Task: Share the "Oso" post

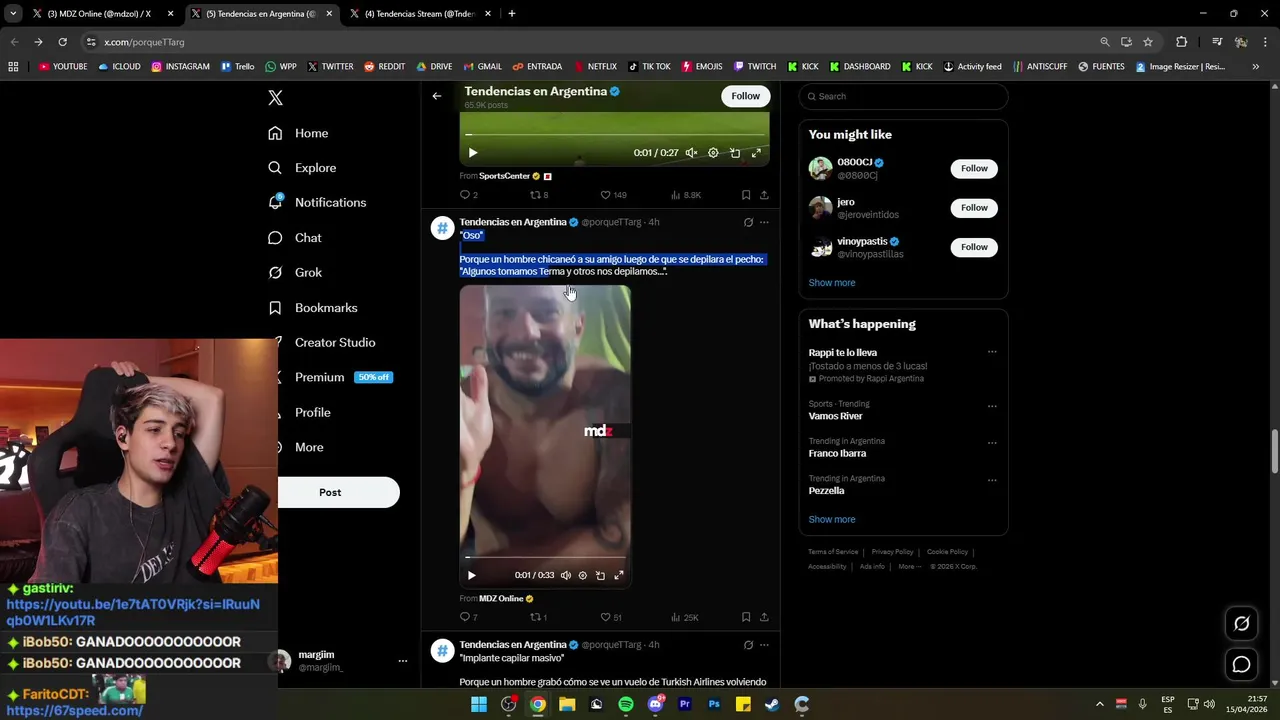Action: click(764, 617)
